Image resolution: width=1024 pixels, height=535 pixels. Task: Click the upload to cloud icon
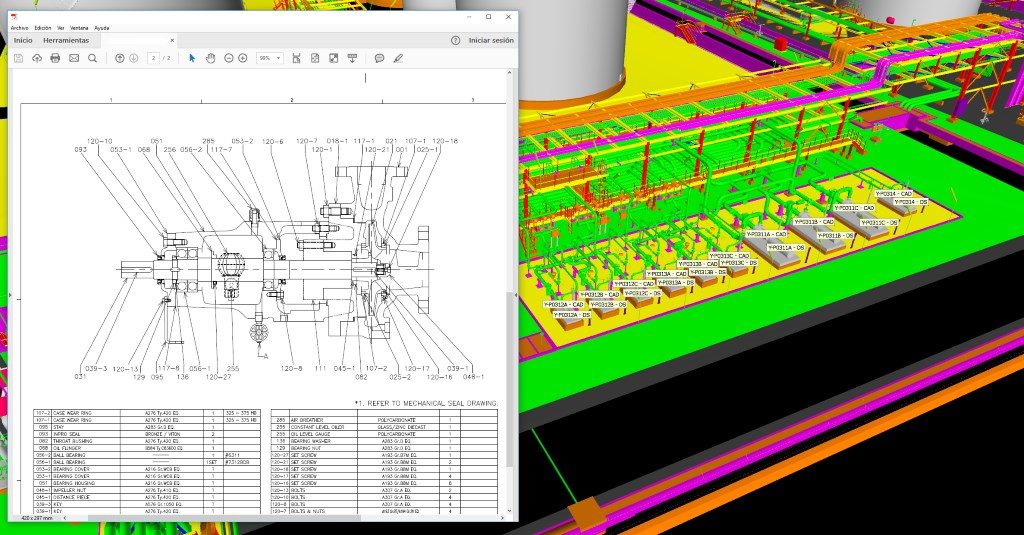coord(37,58)
